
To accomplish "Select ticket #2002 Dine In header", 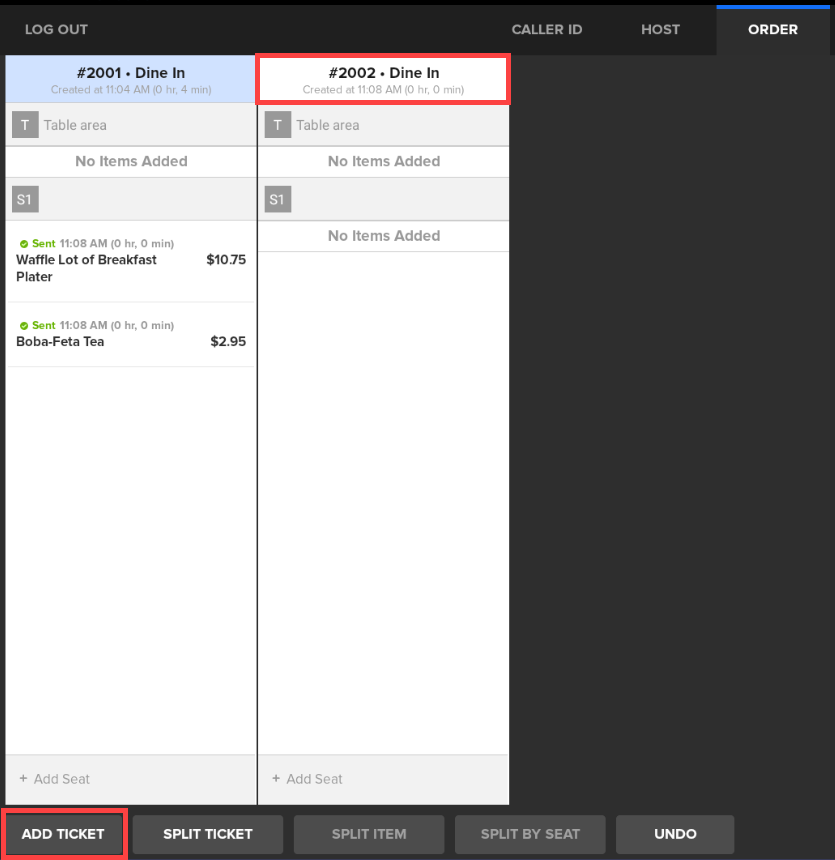I will point(384,79).
